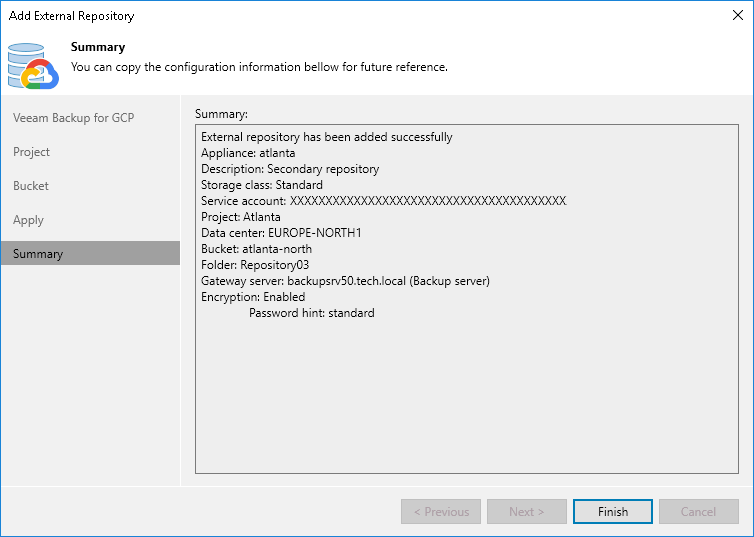
Task: Click the 'Password hint: standard' line
Action: (312, 313)
